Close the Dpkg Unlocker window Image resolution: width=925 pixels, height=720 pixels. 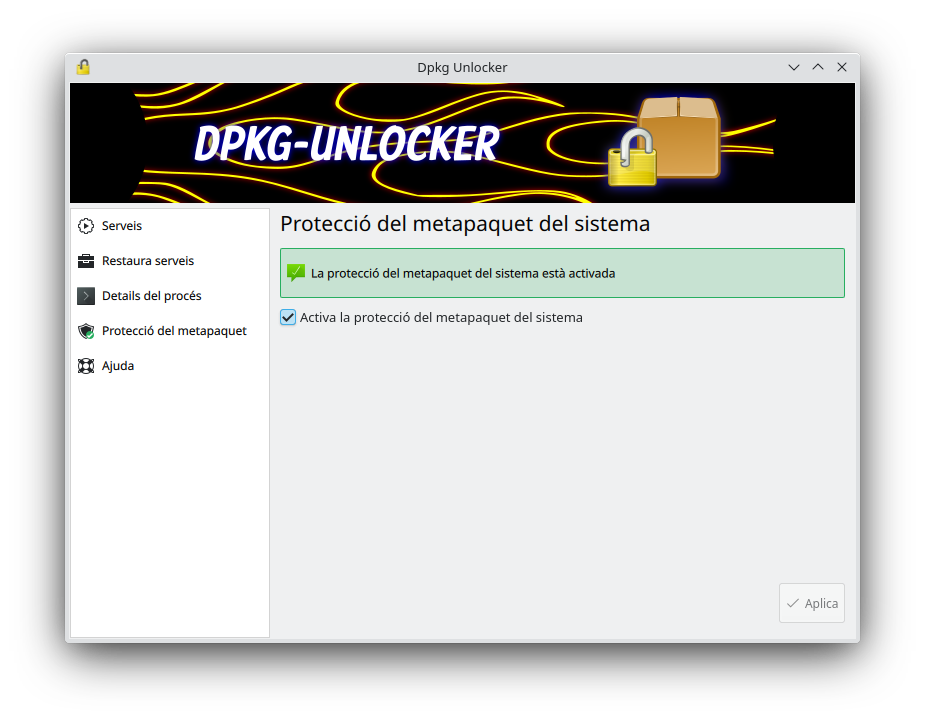point(842,67)
